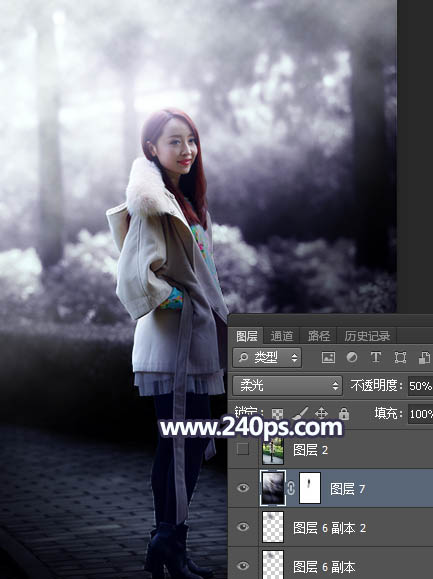Lock layer position move icon
The image size is (433, 579).
(322, 414)
